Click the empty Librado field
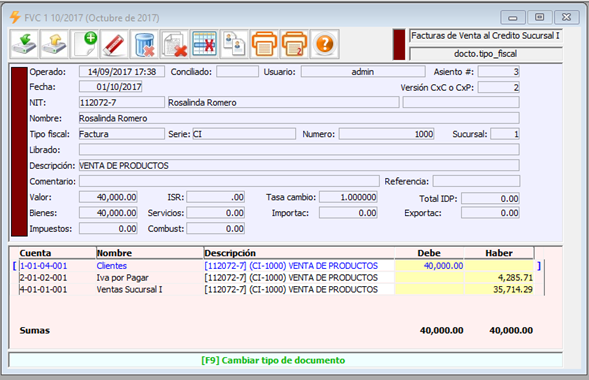 tap(299, 150)
